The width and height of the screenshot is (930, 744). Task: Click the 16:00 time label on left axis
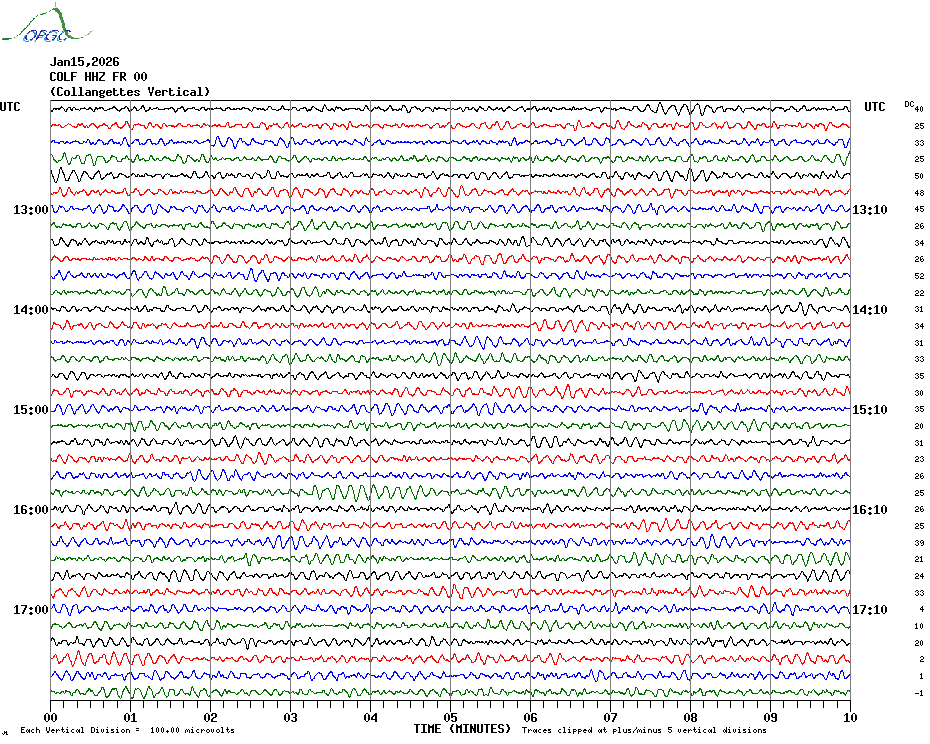click(x=30, y=510)
